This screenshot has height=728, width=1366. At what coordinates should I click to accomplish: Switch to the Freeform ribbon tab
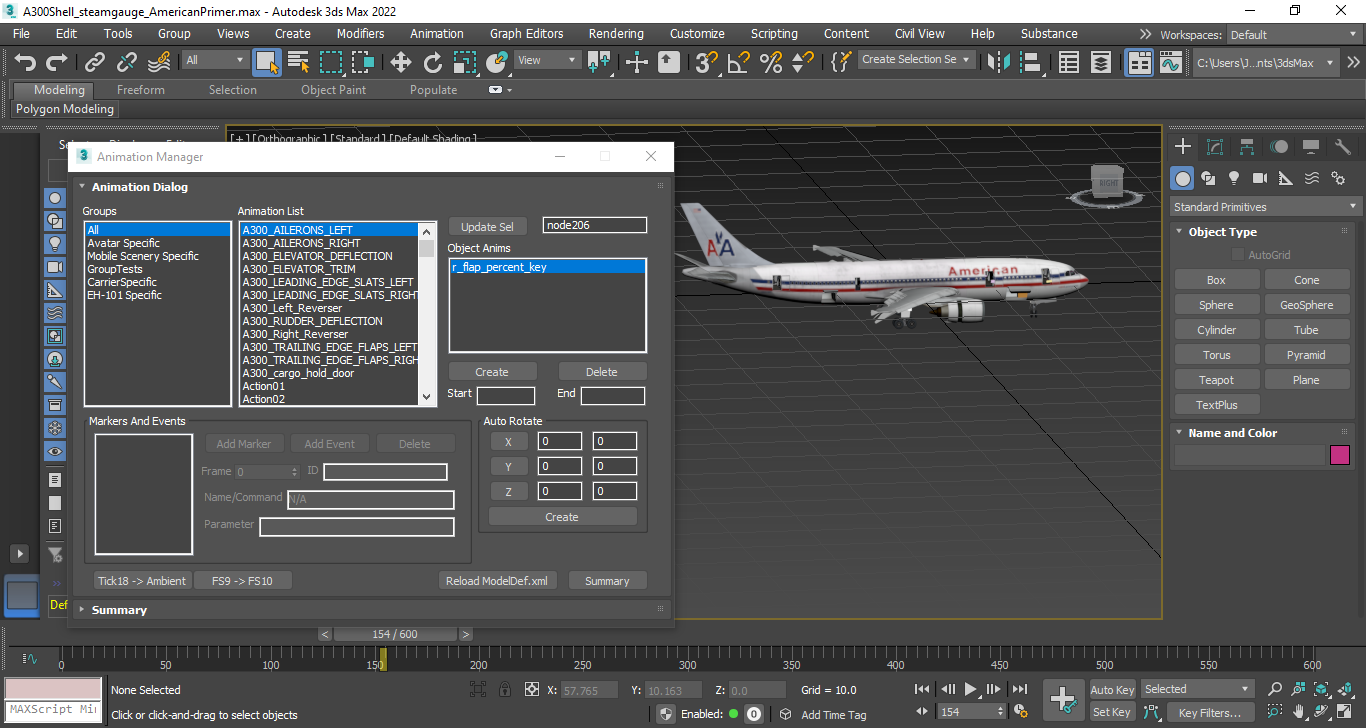pos(141,90)
